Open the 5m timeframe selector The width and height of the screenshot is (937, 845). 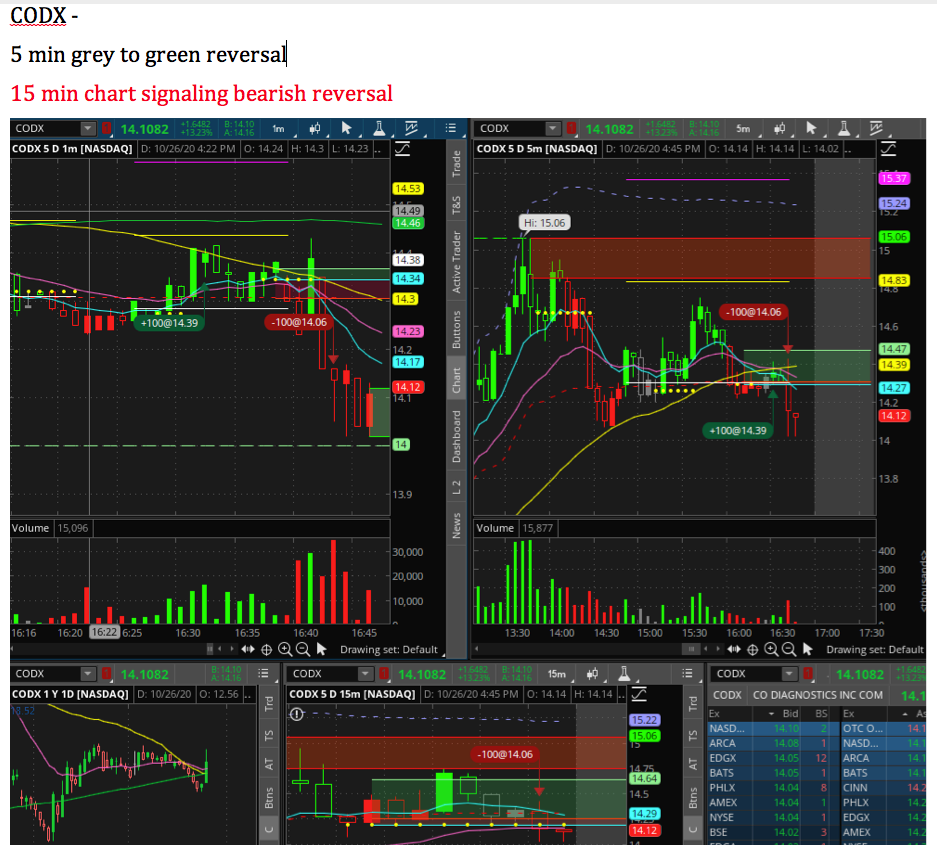click(743, 128)
